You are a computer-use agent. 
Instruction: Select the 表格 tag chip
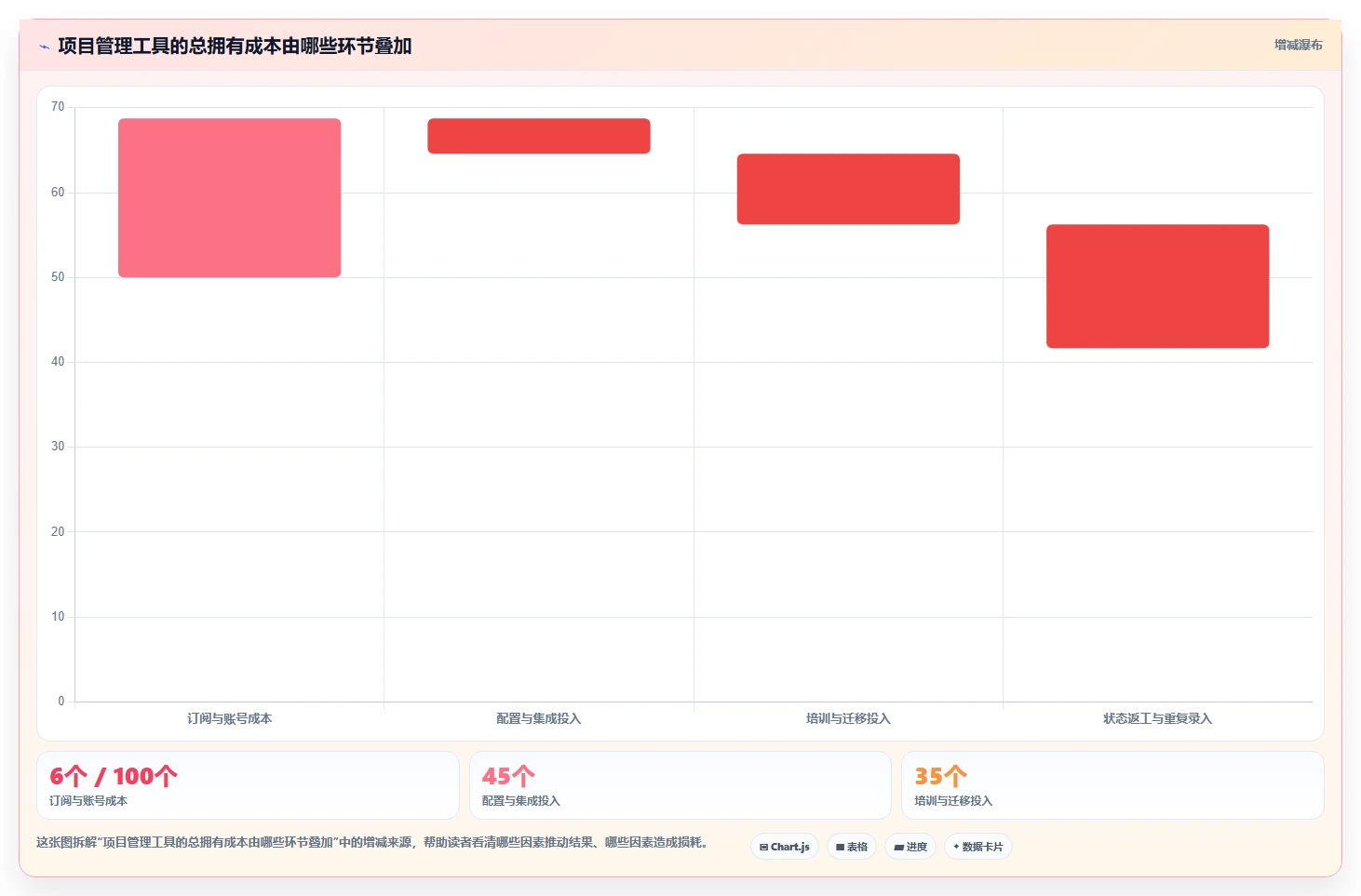[x=852, y=847]
